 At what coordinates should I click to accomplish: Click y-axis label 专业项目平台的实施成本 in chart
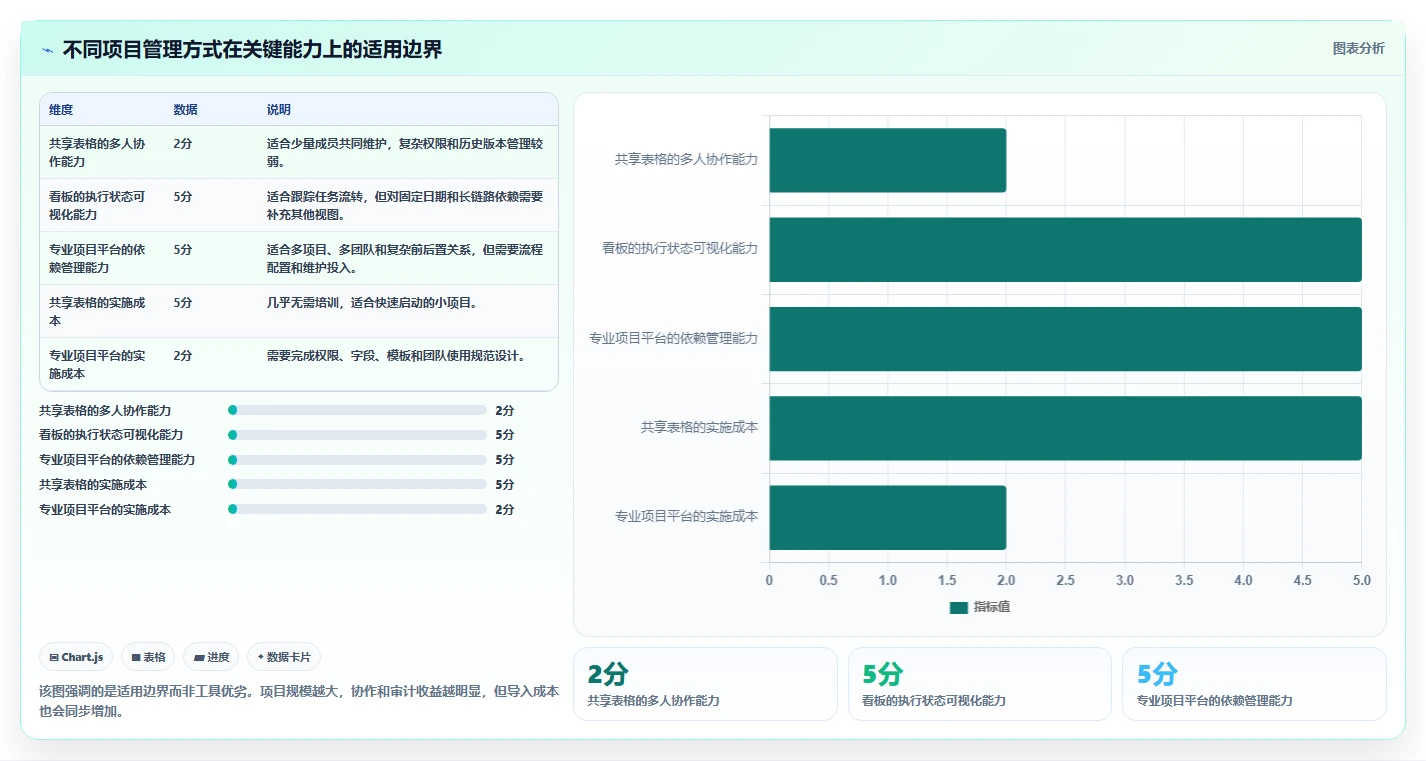(x=686, y=516)
